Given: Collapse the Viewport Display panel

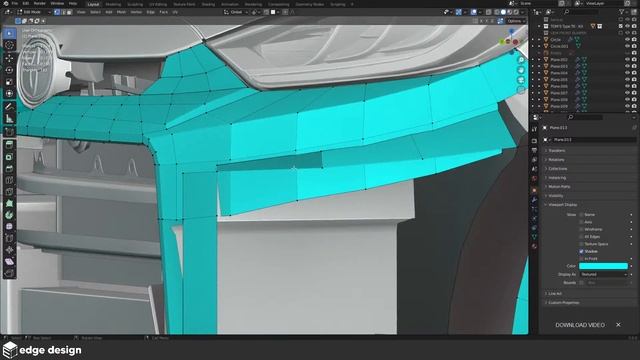Looking at the screenshot, I should click(589, 204).
